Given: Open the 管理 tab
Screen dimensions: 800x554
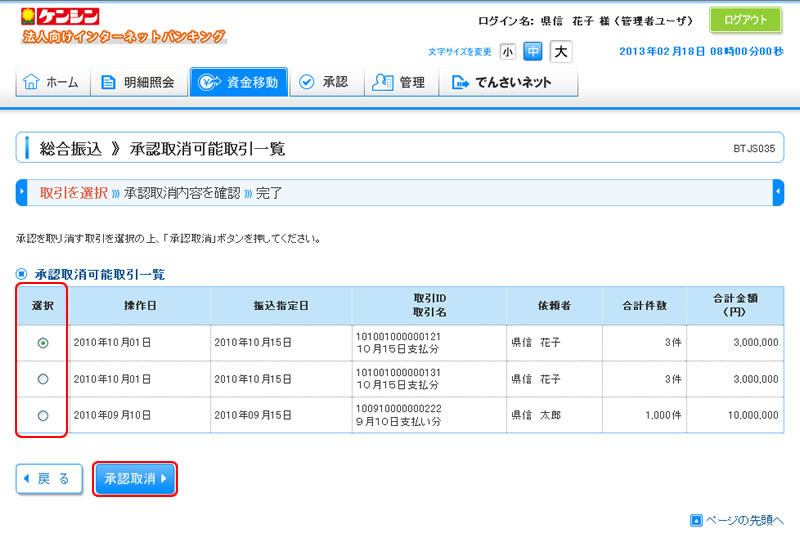Looking at the screenshot, I should 399,83.
